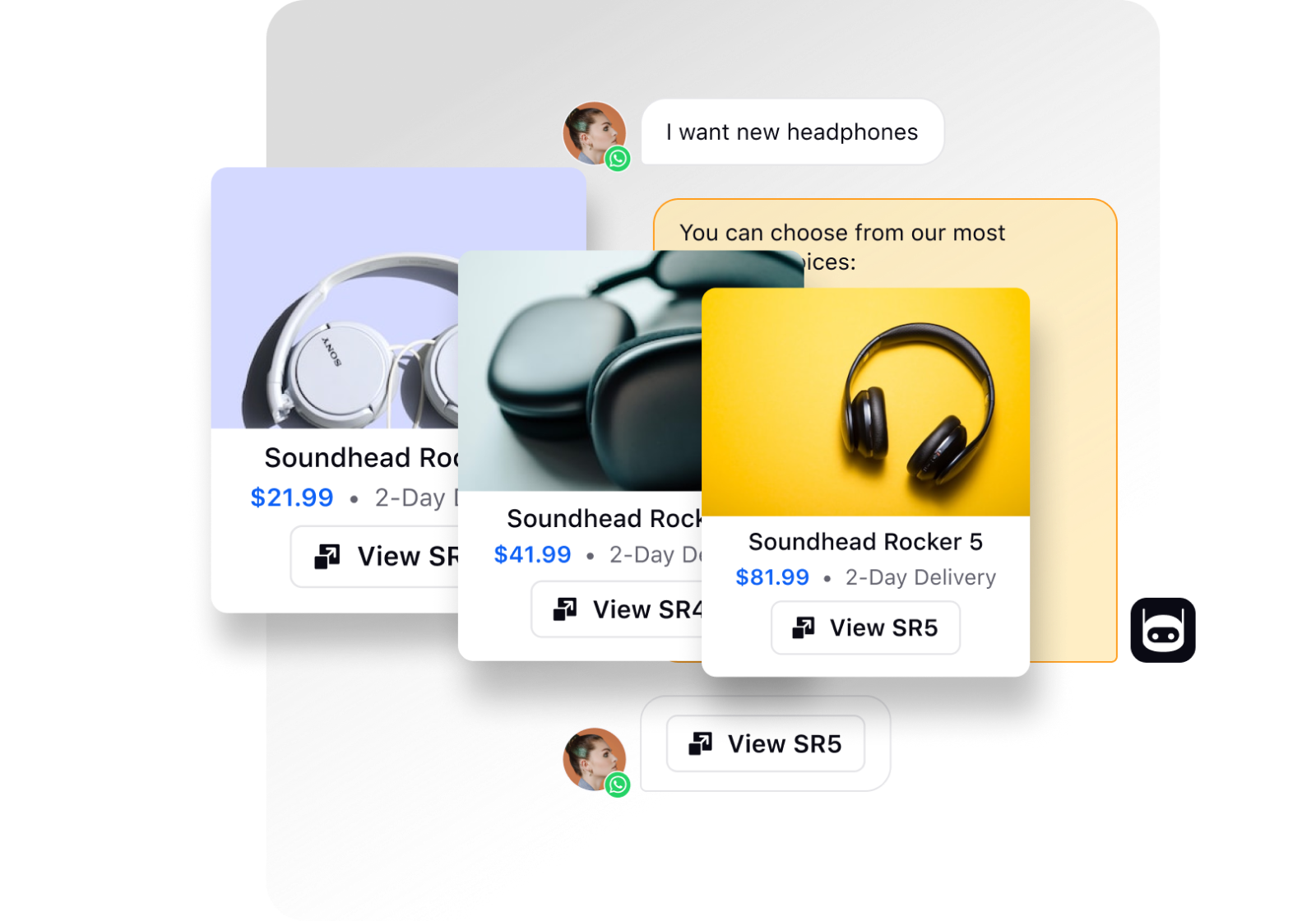Click the $81.99 price
This screenshot has height=921, width=1316.
(772, 577)
